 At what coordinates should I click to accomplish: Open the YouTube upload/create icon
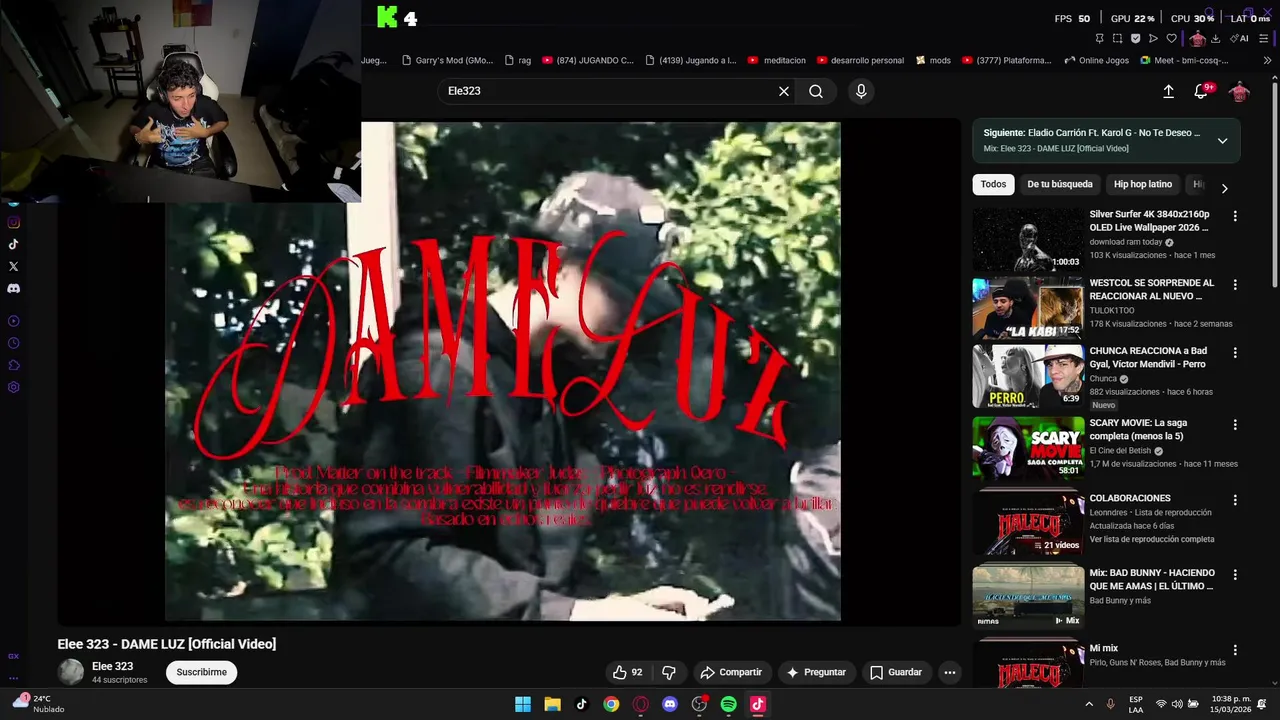pyautogui.click(x=1168, y=91)
